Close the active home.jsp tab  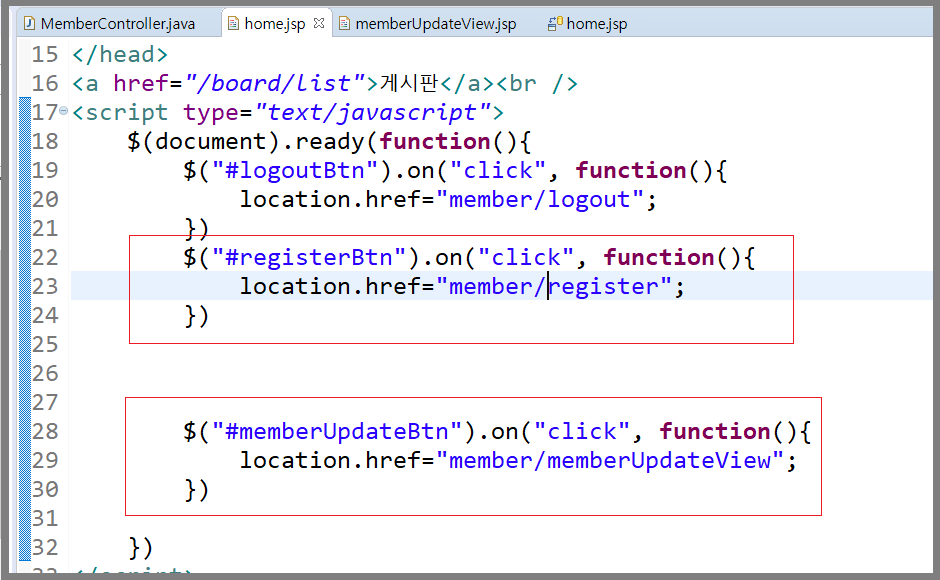[x=319, y=23]
